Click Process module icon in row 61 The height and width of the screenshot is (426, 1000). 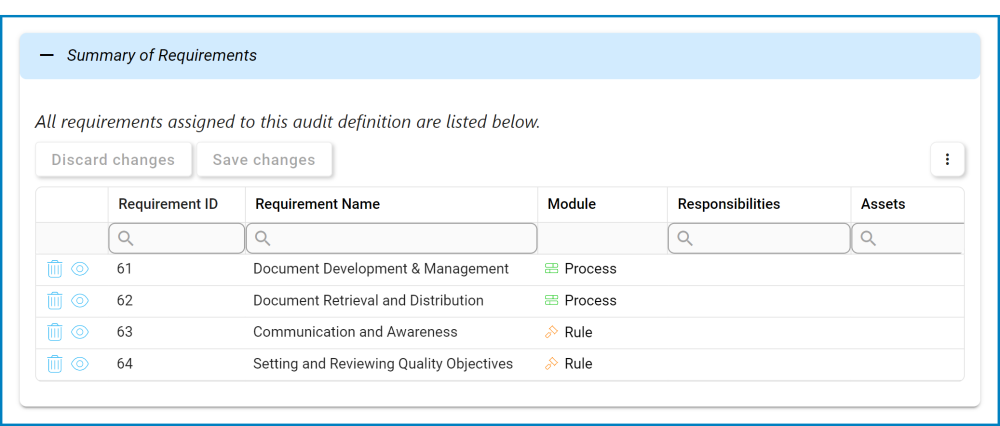(551, 269)
